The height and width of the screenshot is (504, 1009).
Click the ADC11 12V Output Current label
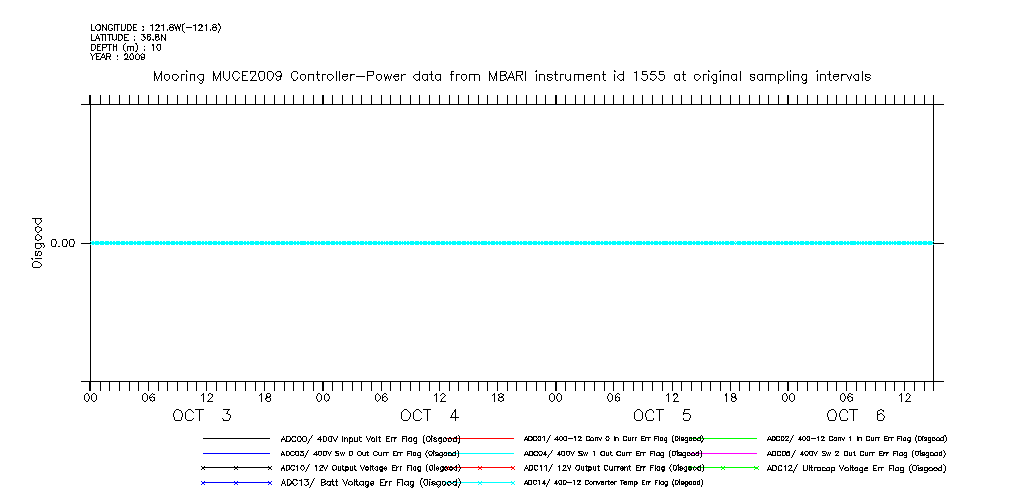[x=612, y=468]
